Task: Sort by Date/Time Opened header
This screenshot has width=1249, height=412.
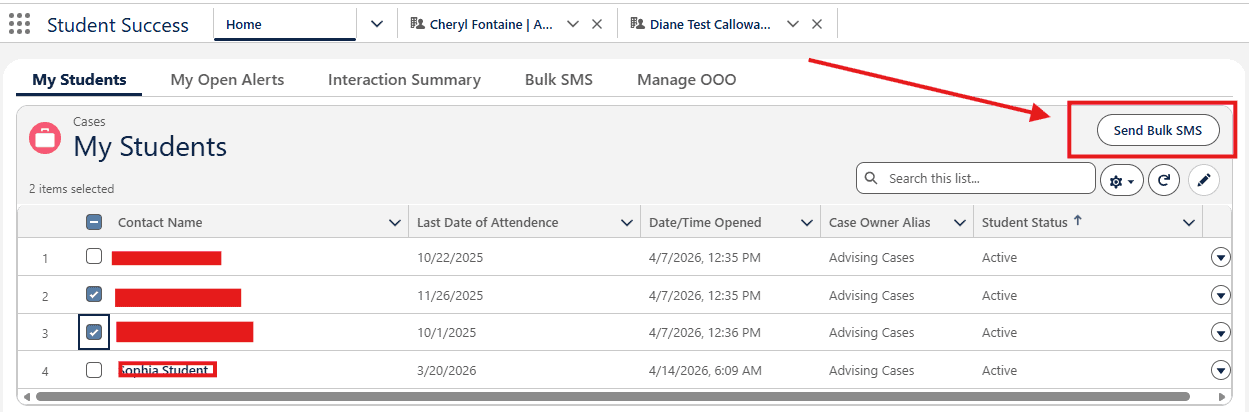Action: [705, 222]
